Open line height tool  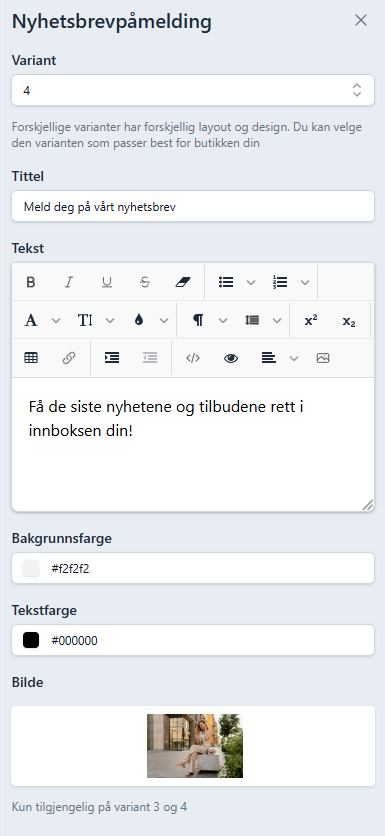coord(252,320)
